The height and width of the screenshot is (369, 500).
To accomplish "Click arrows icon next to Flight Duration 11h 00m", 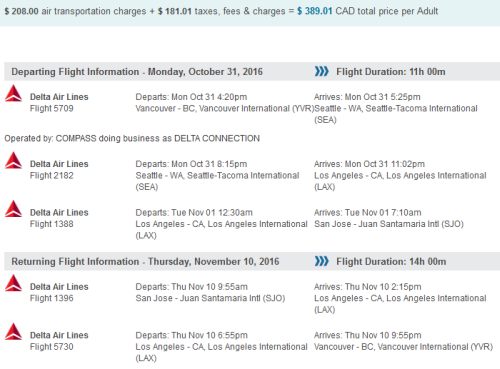I will 321,71.
